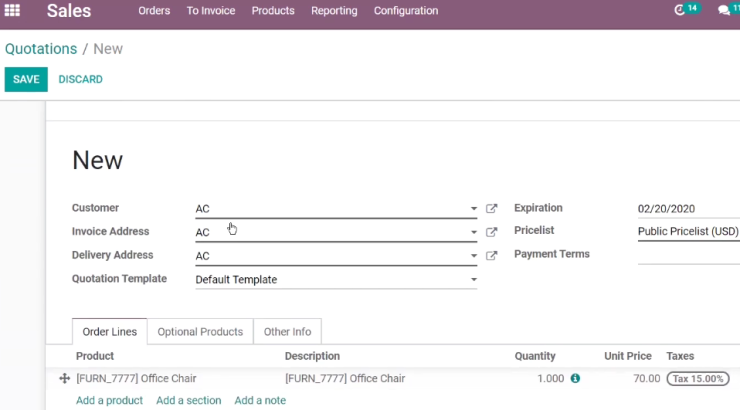Click the description cell of Office Chair line

[345, 378]
